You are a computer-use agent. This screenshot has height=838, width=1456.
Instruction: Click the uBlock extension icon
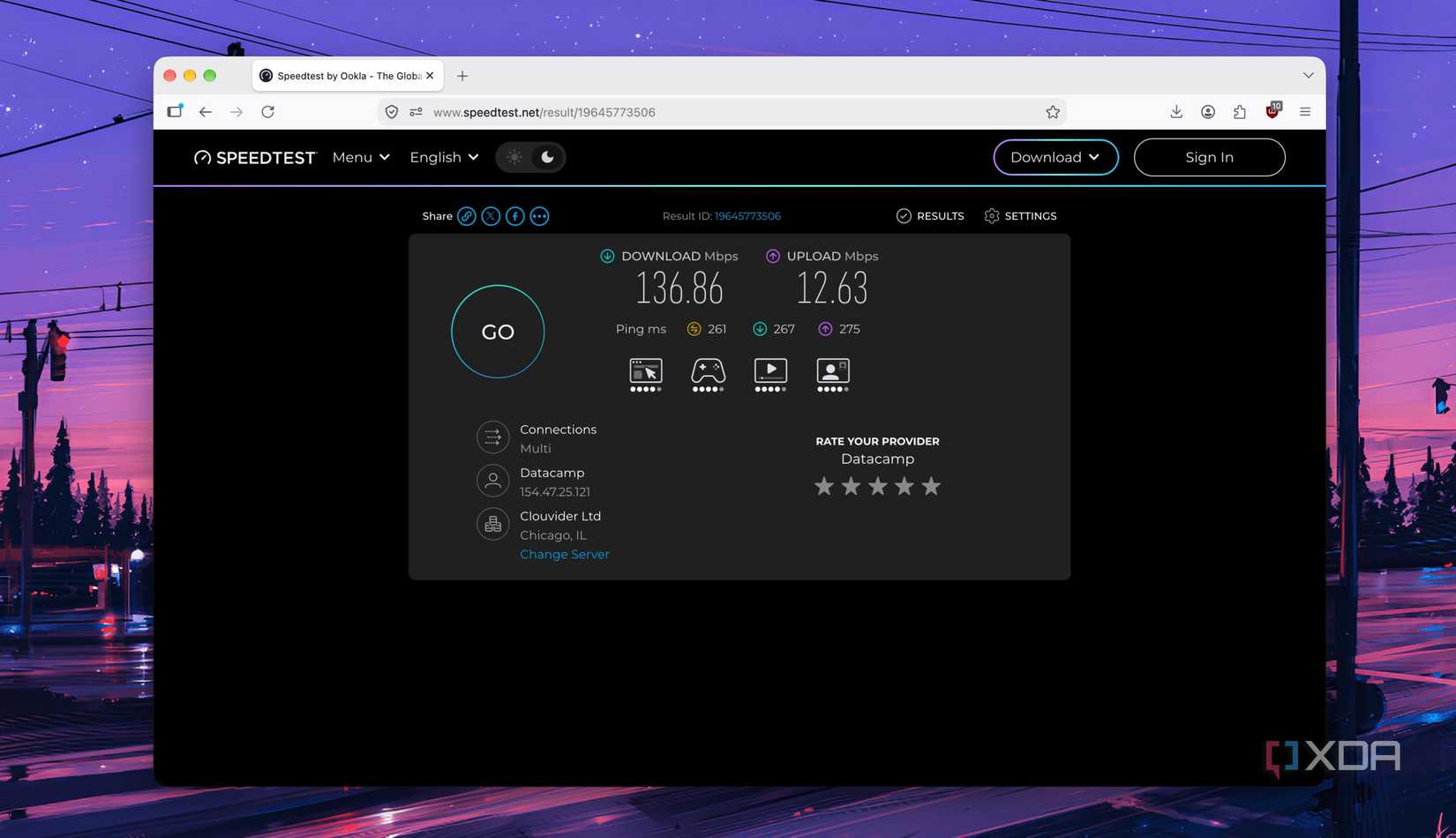[1272, 111]
